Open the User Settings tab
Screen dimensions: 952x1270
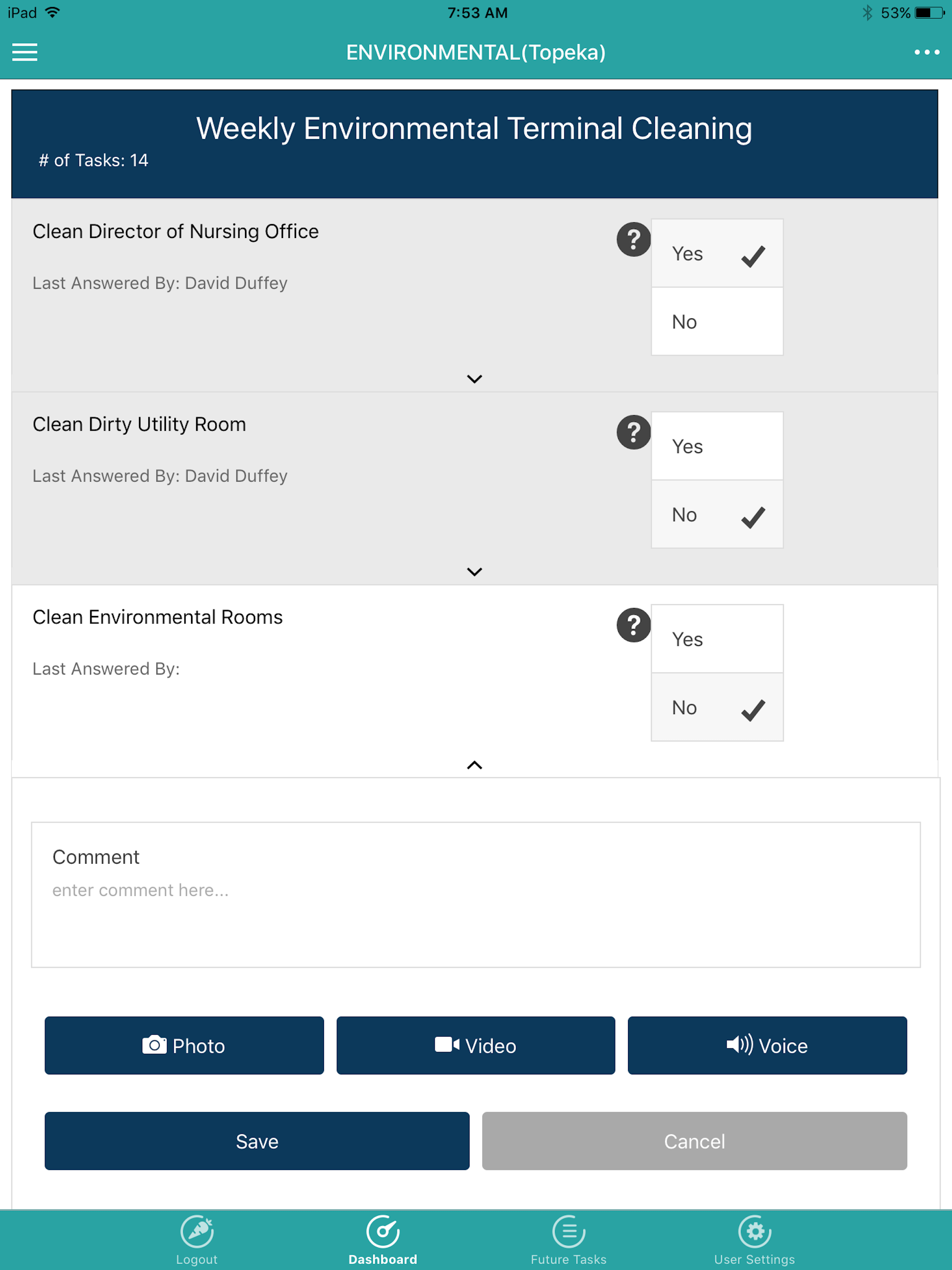[754, 1241]
